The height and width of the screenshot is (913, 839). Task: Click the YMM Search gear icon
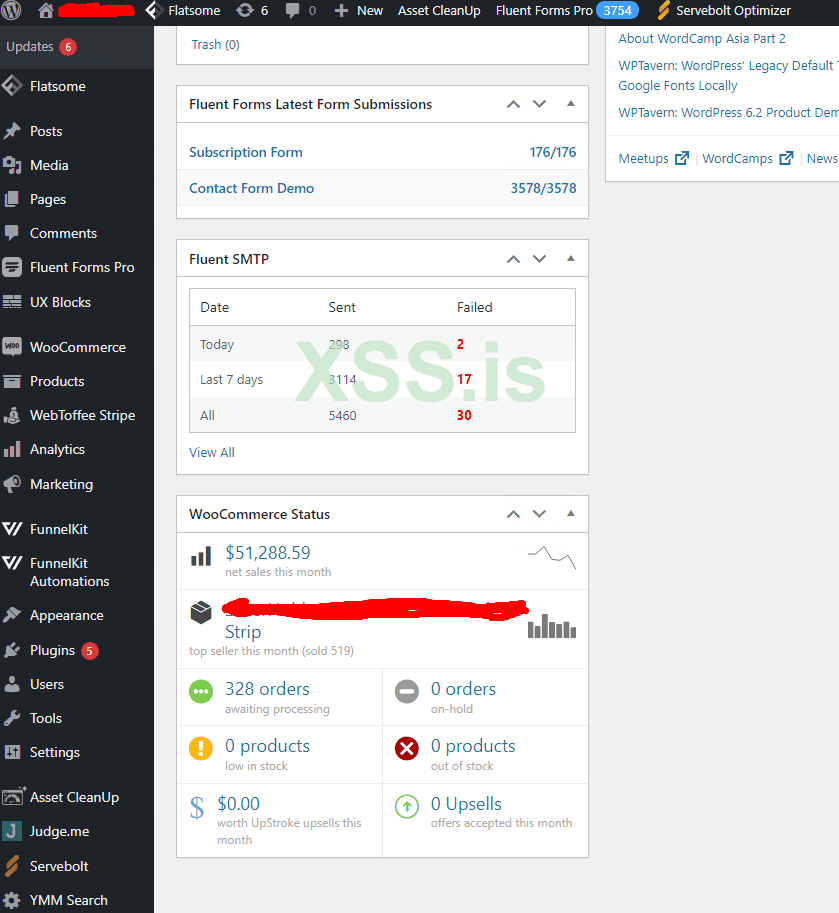click(12, 900)
